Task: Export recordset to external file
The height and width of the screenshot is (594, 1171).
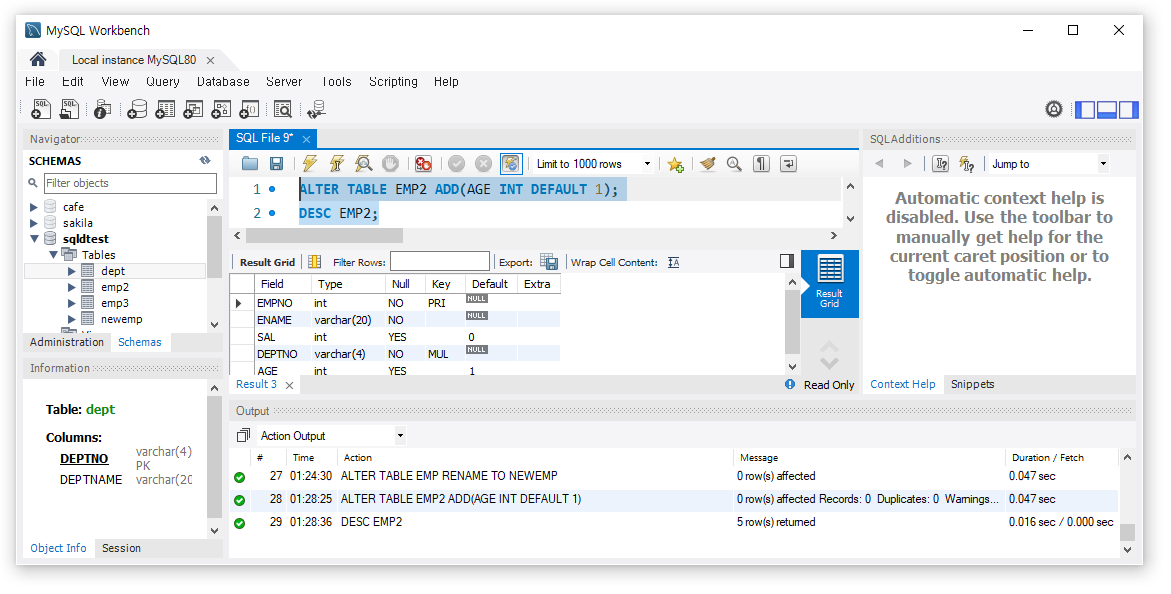Action: point(549,262)
